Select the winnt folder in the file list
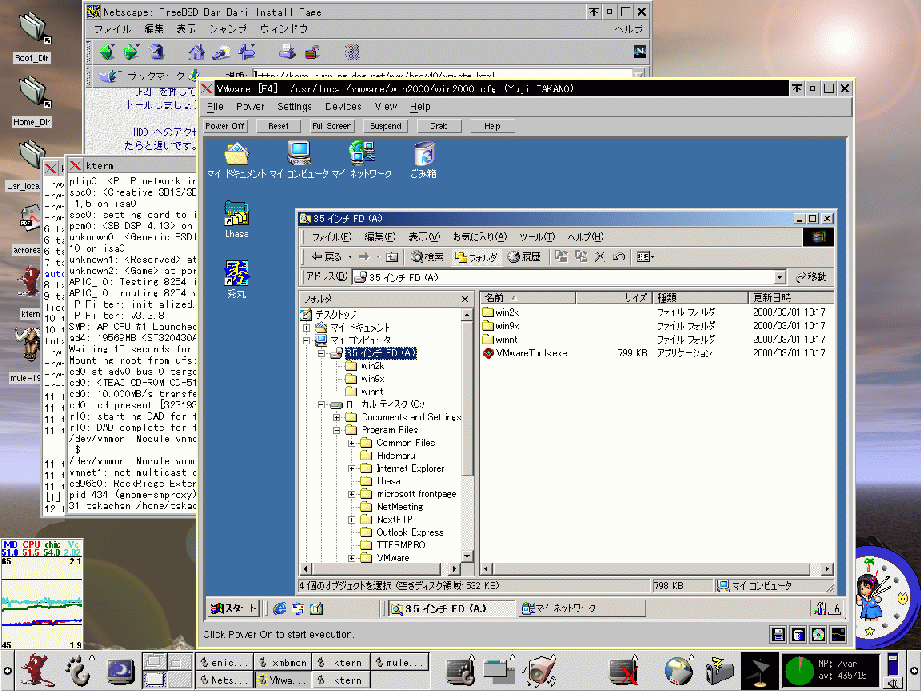The image size is (921, 691). point(500,340)
